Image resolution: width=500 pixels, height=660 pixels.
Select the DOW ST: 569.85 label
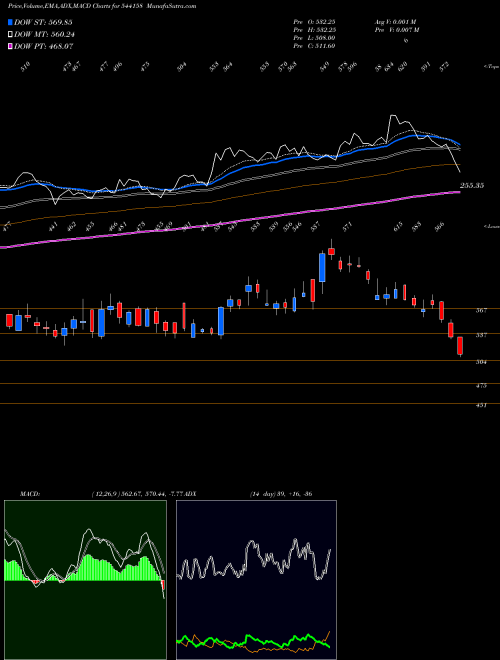pos(43,22)
